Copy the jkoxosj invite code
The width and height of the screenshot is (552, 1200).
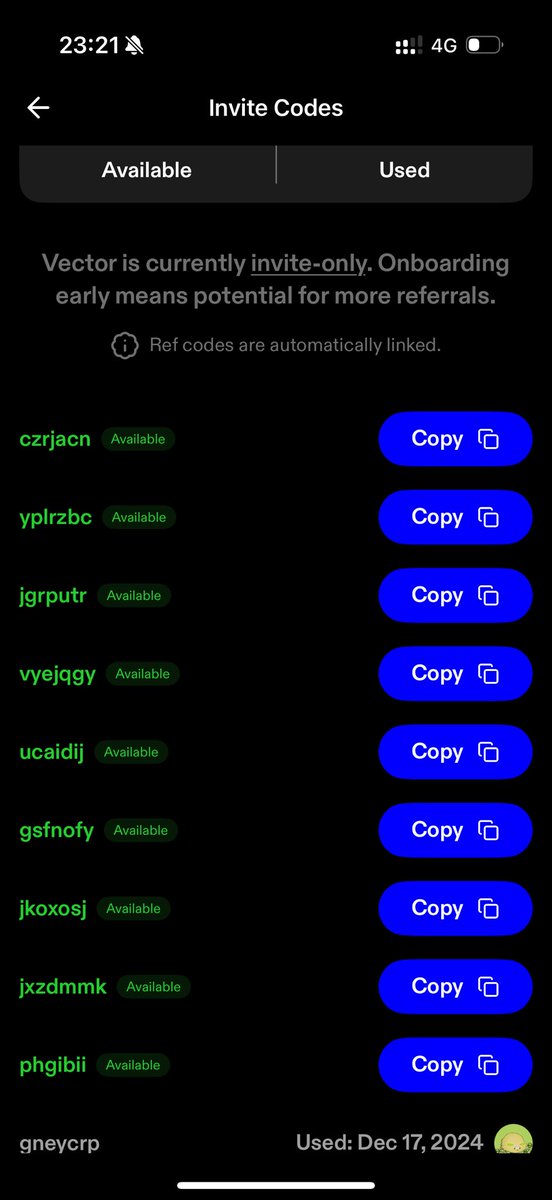pos(455,908)
